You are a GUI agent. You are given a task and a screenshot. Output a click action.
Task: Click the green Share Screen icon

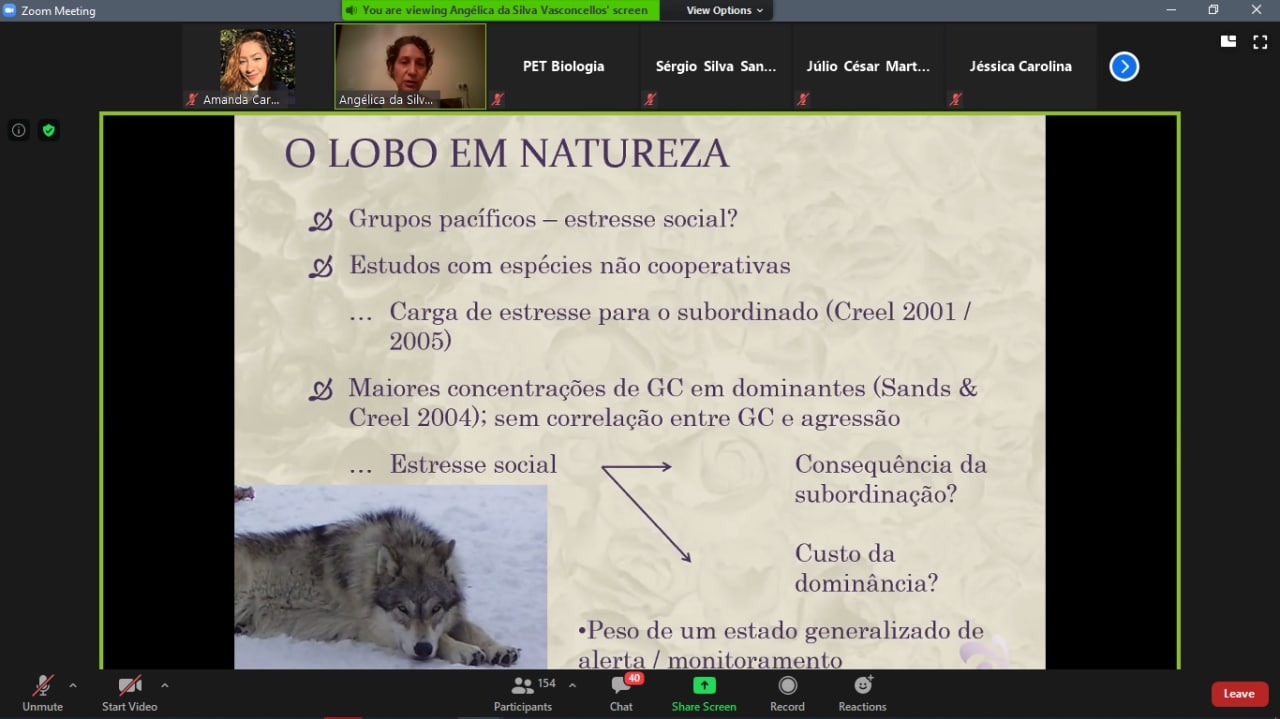click(704, 686)
